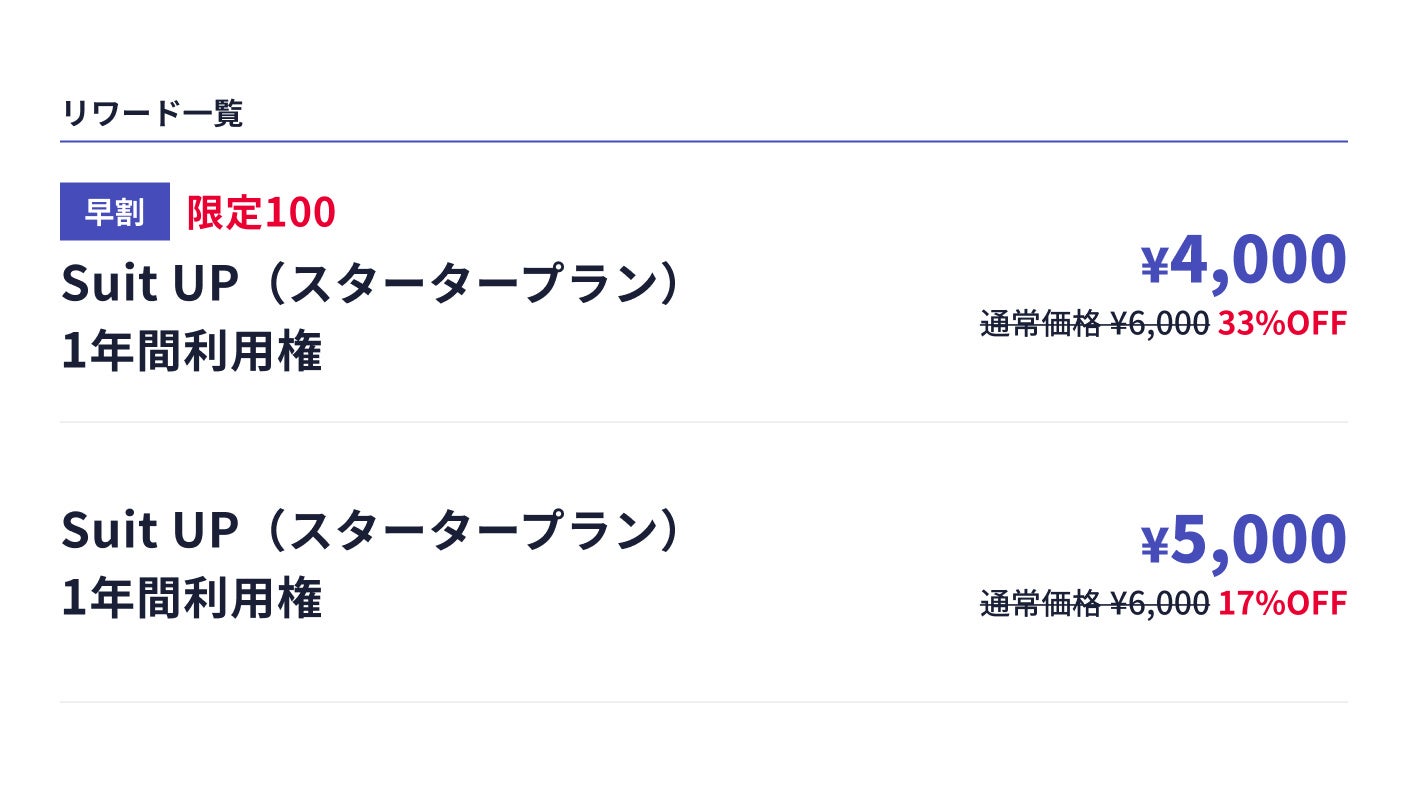This screenshot has height=792, width=1408.
Task: Click the red 限定100 label
Action: [x=261, y=213]
